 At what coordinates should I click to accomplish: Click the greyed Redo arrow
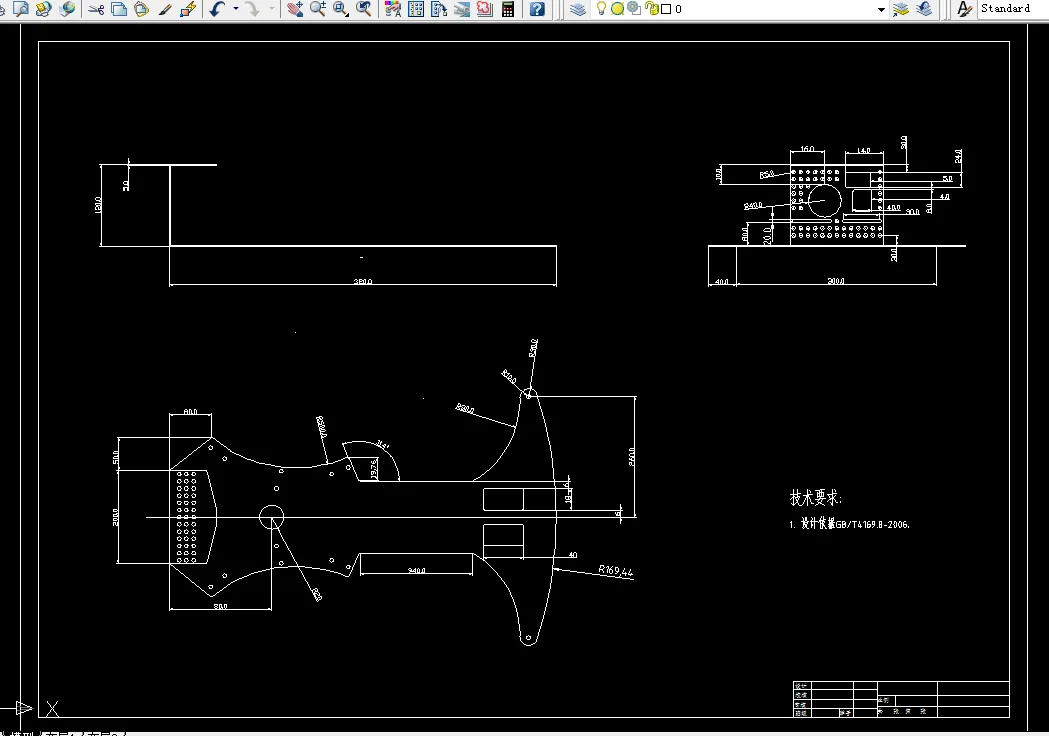(x=253, y=9)
